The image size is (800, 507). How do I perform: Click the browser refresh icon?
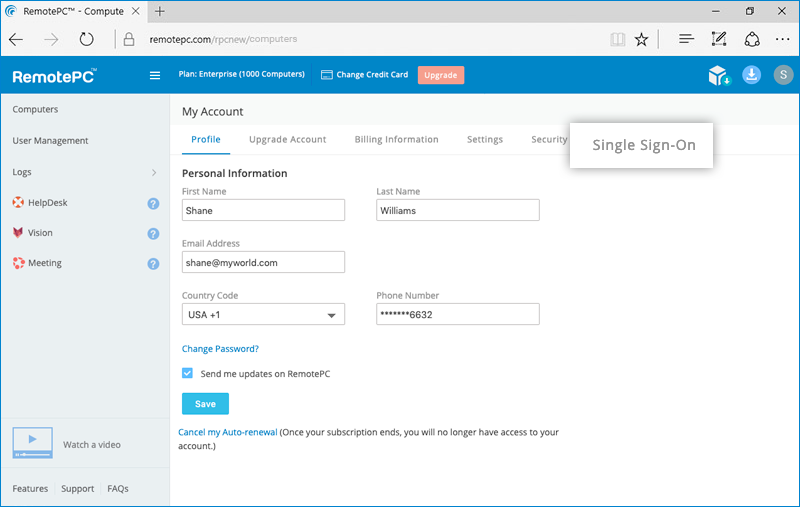[86, 40]
